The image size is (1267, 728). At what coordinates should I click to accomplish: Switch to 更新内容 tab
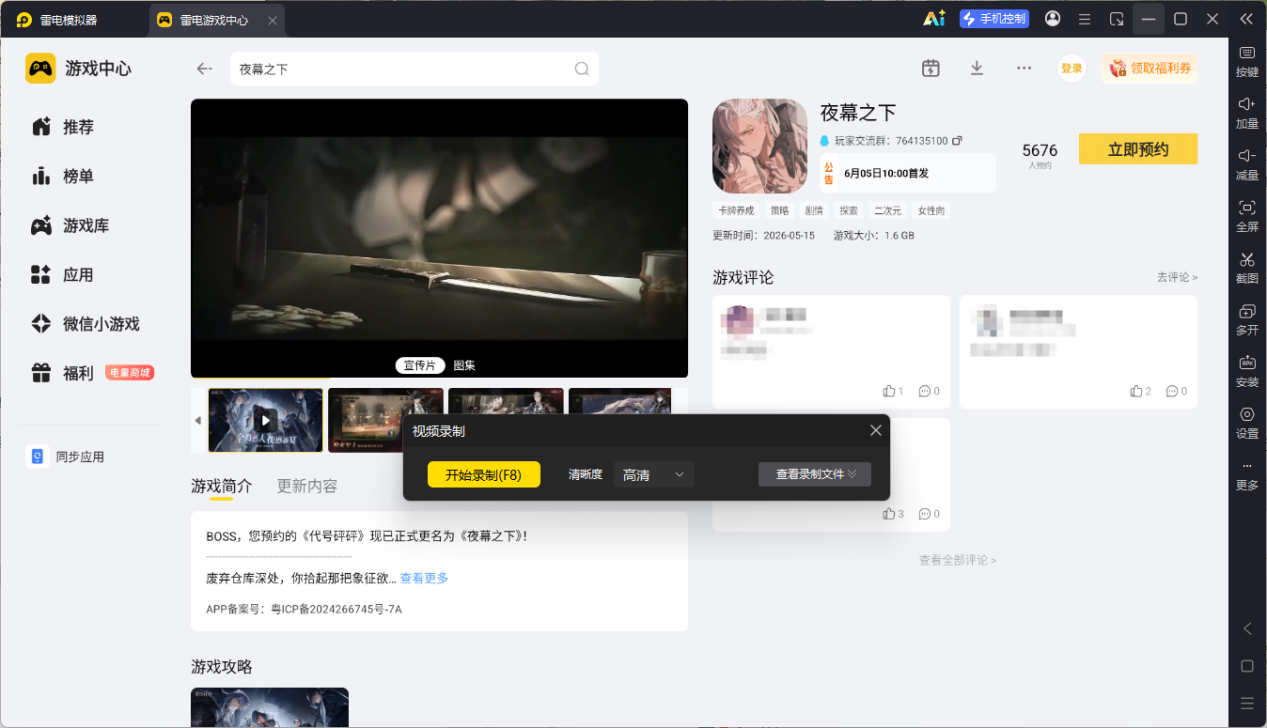[x=307, y=486]
